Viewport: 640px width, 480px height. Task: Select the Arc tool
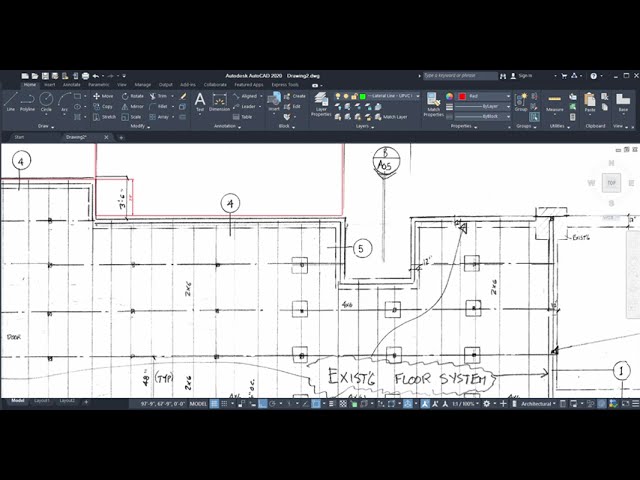[x=64, y=102]
